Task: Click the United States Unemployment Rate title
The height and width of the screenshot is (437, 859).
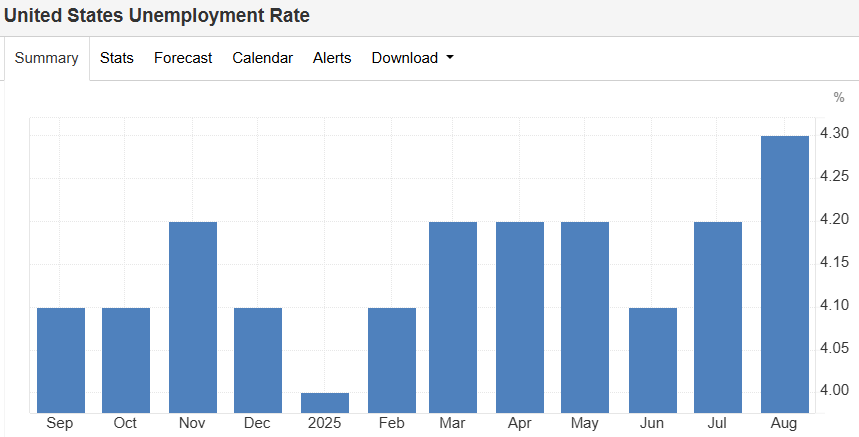Action: tap(157, 16)
